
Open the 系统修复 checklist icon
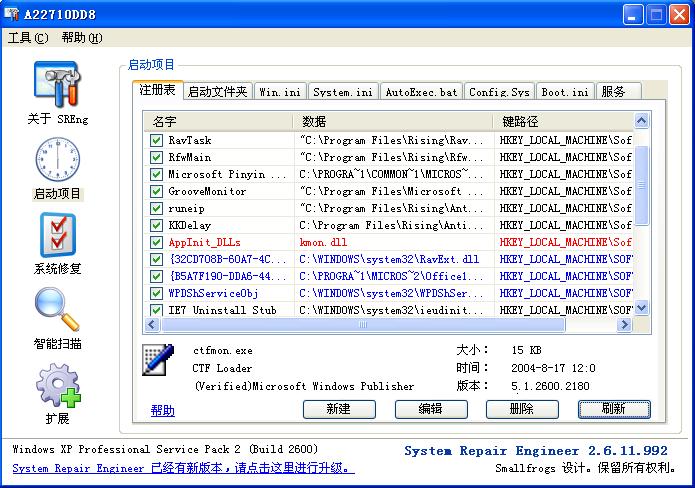(58, 236)
